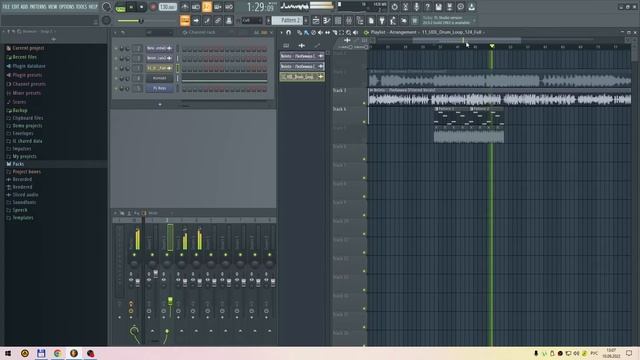Mute the second channel rack channel LED
The width and height of the screenshot is (640, 360).
[x=116, y=58]
